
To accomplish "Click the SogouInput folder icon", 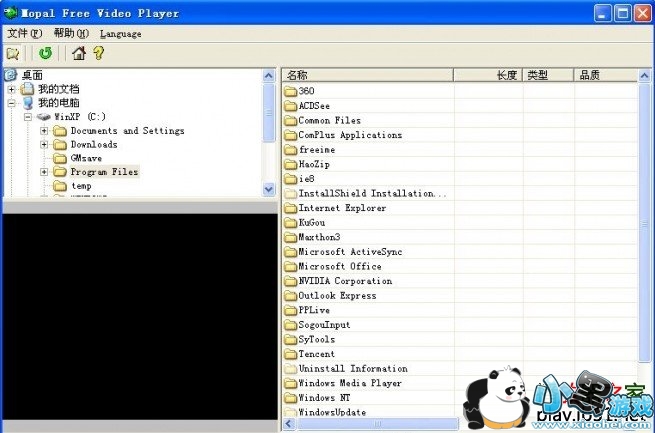I will [x=290, y=325].
